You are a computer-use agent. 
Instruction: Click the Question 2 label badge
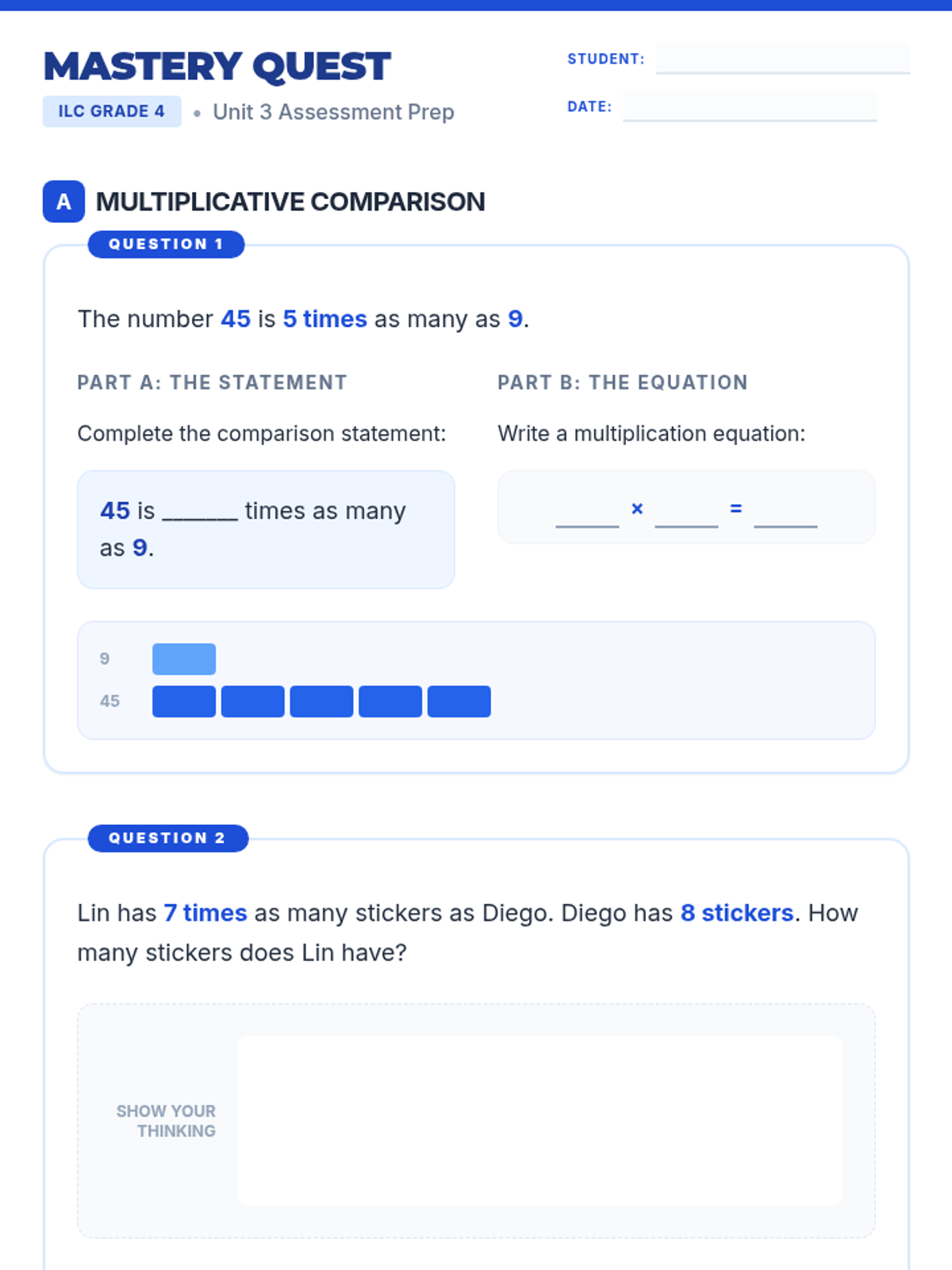click(x=167, y=837)
